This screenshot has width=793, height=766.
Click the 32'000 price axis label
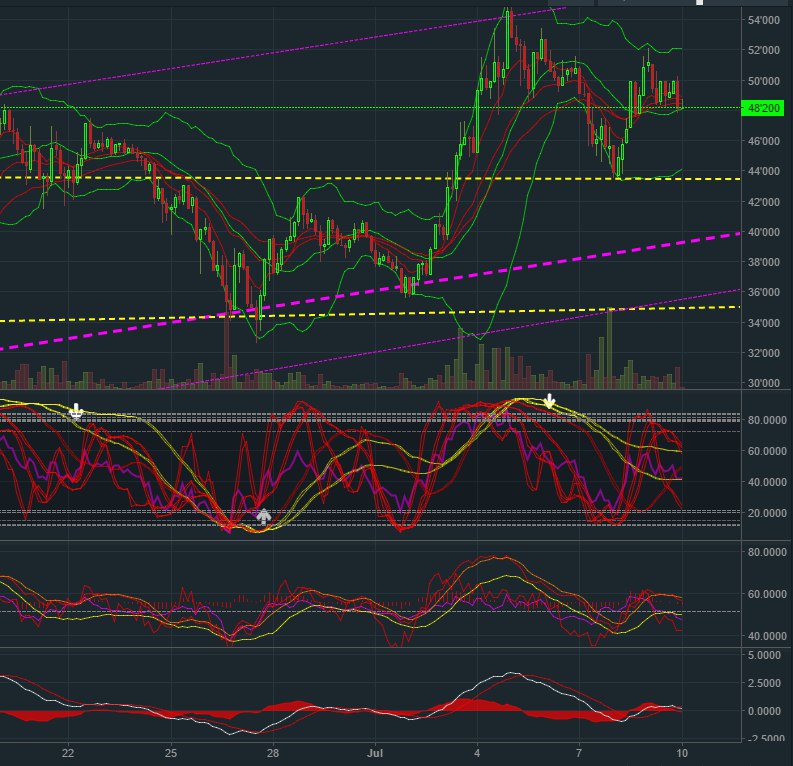(x=764, y=353)
